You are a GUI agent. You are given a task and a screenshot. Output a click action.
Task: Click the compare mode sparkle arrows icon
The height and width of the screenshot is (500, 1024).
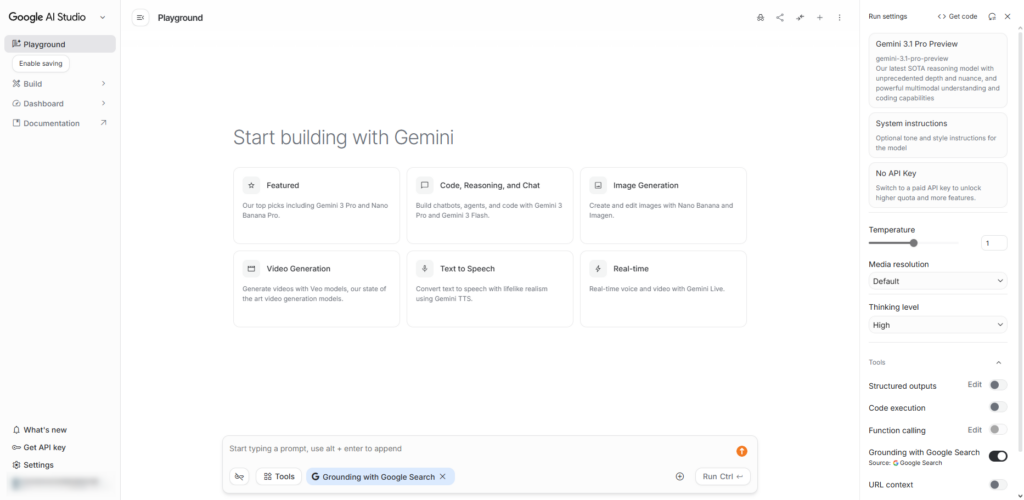click(x=800, y=18)
